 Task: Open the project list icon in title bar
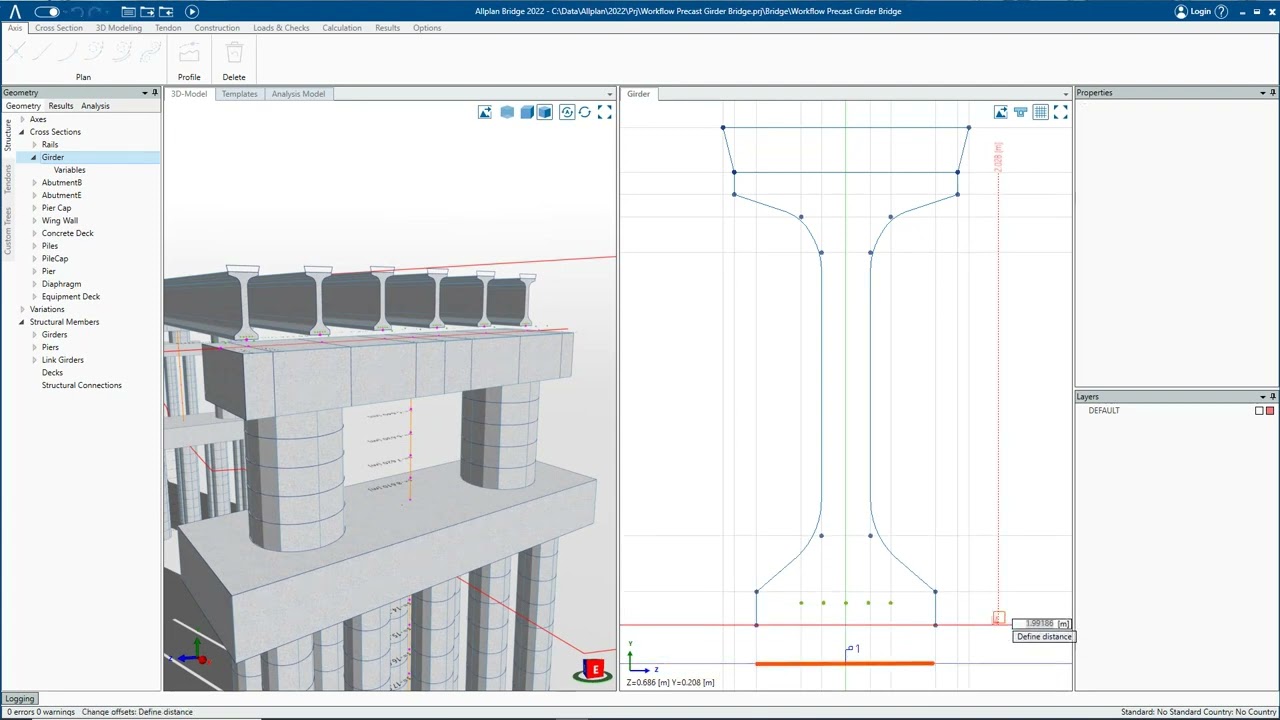tap(128, 12)
